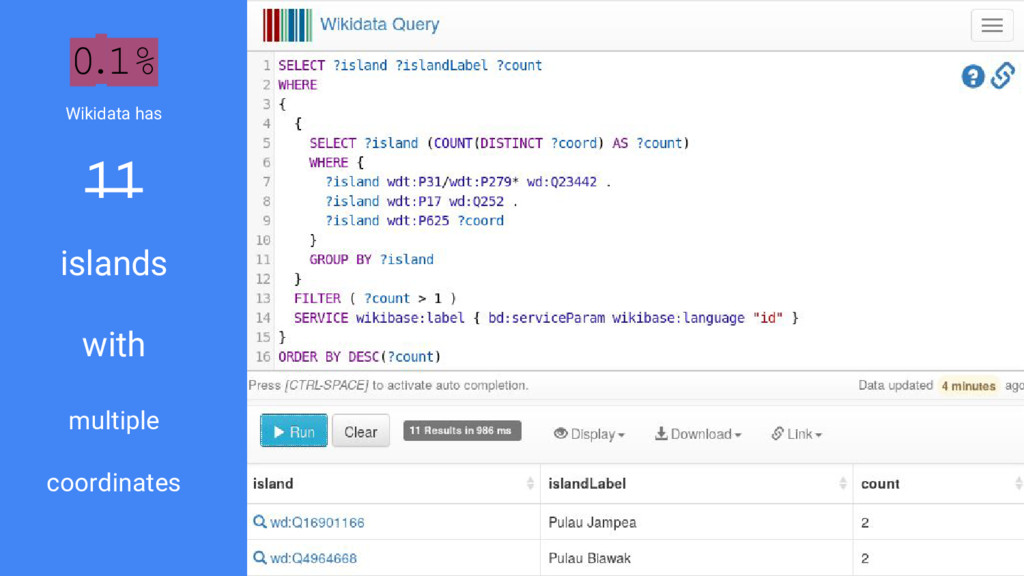Click the 0.1% highlighted figure
The height and width of the screenshot is (576, 1024).
coord(114,61)
